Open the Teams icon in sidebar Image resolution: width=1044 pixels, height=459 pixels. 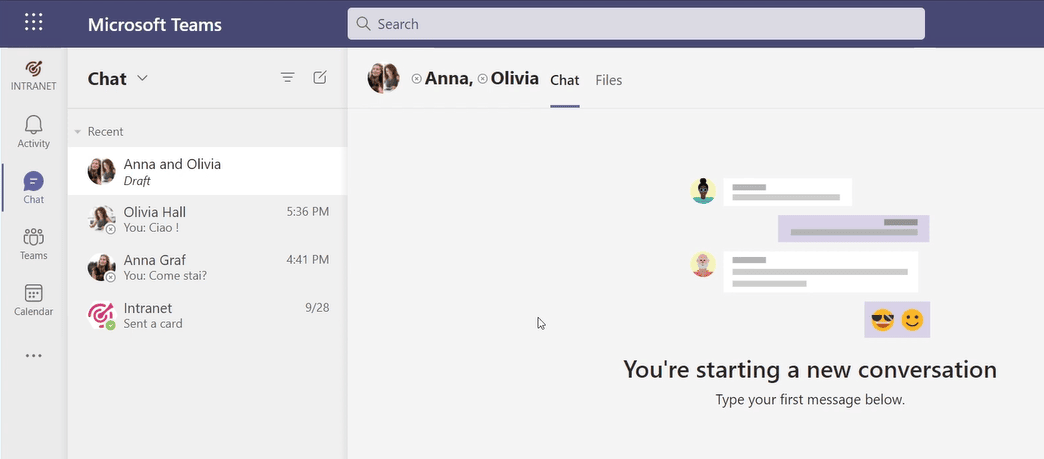33,243
